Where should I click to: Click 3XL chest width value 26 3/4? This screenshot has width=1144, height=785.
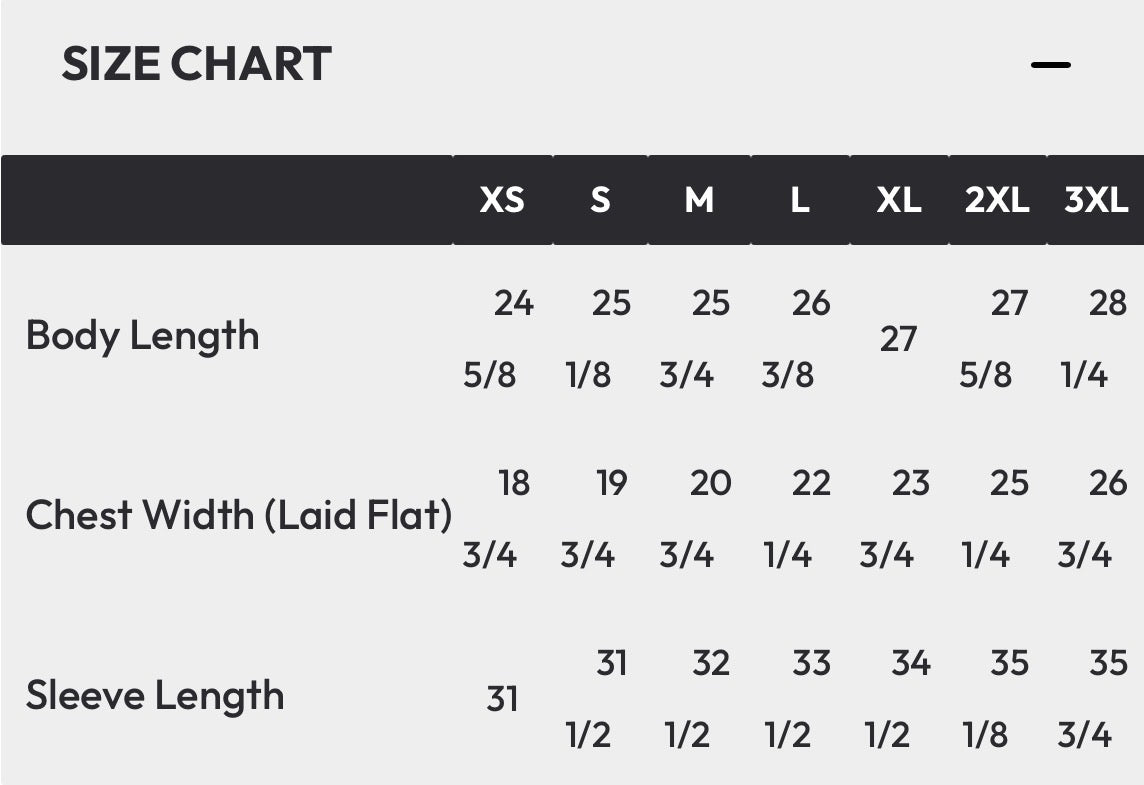point(1095,518)
